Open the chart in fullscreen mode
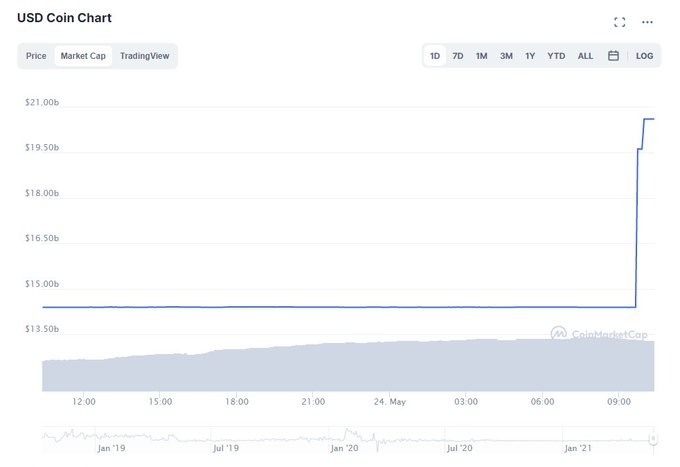The height and width of the screenshot is (467, 680). coord(620,22)
